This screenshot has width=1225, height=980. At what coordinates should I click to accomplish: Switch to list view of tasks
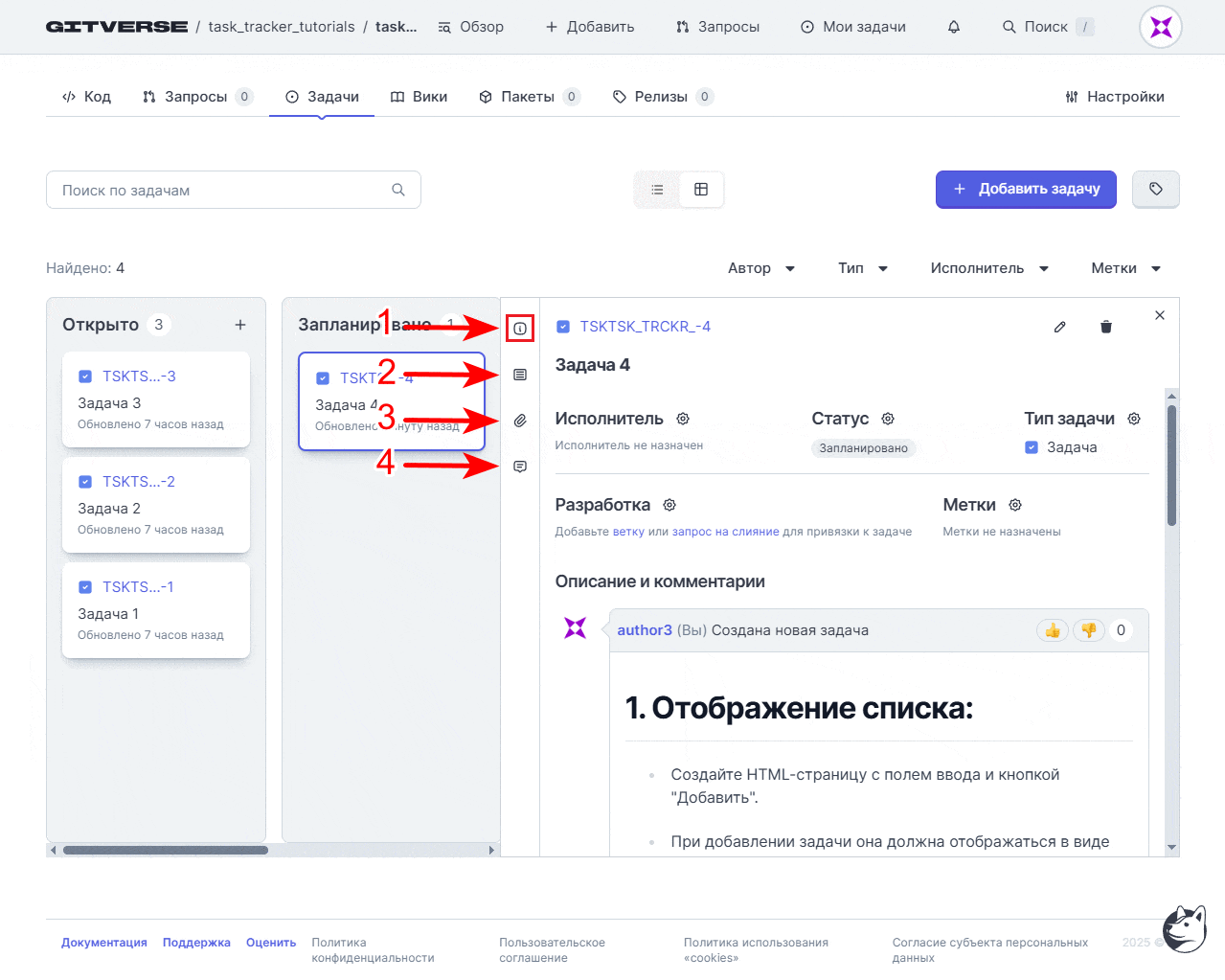coord(657,190)
